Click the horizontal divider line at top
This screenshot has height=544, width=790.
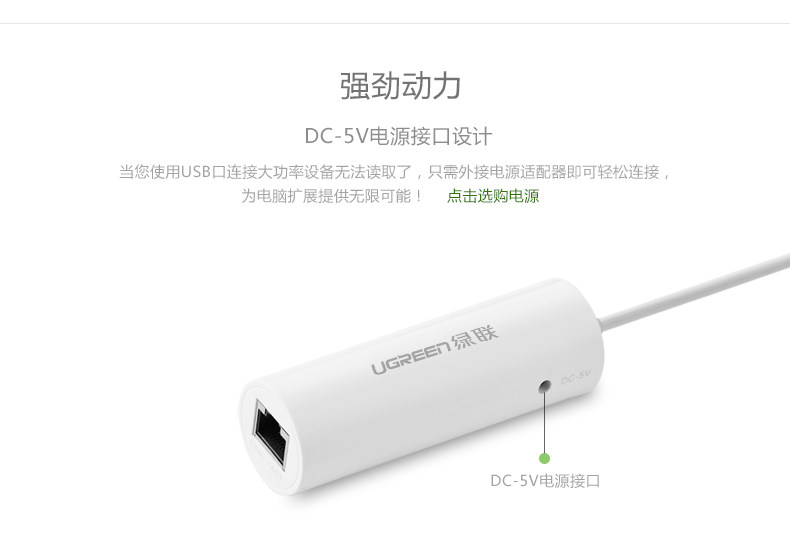tap(395, 23)
